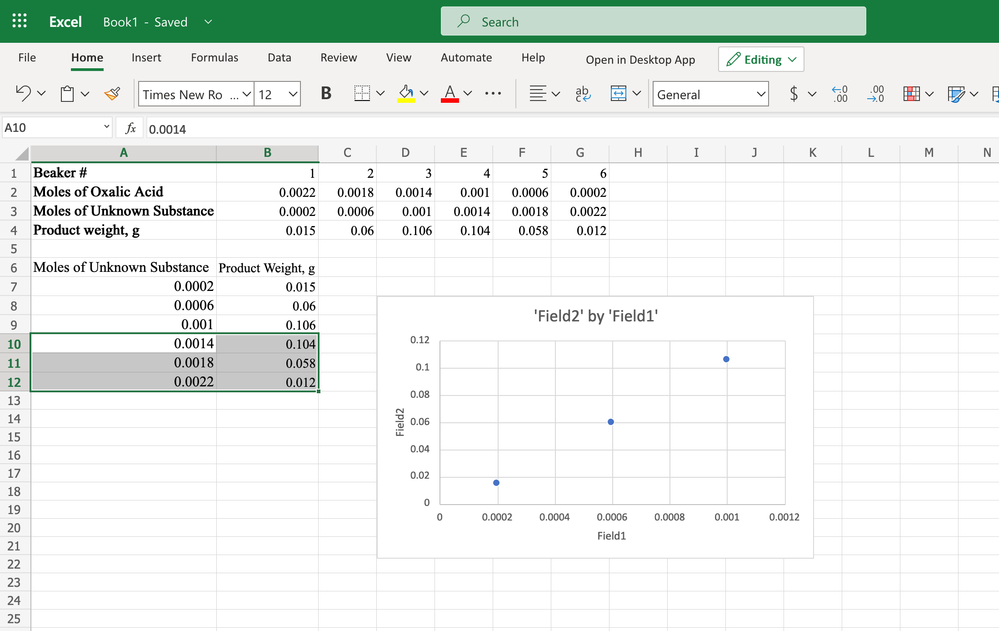Screen dimensions: 999x631
Task: Toggle Bold formatting
Action: [x=326, y=94]
